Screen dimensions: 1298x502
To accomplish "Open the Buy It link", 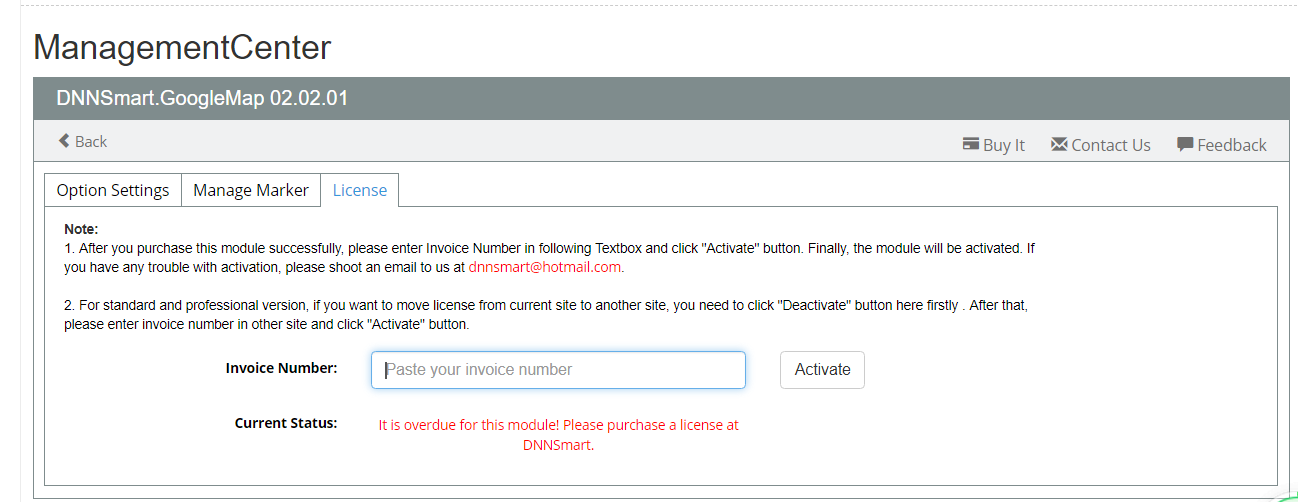I will (994, 145).
